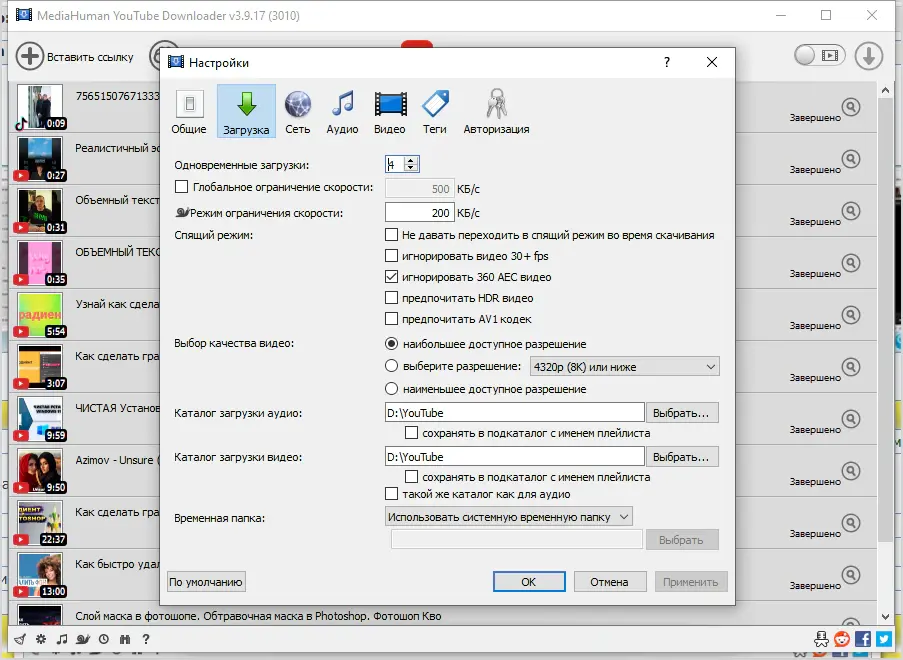Select lowest available resolution radio
Viewport: 903px width, 660px height.
click(391, 389)
